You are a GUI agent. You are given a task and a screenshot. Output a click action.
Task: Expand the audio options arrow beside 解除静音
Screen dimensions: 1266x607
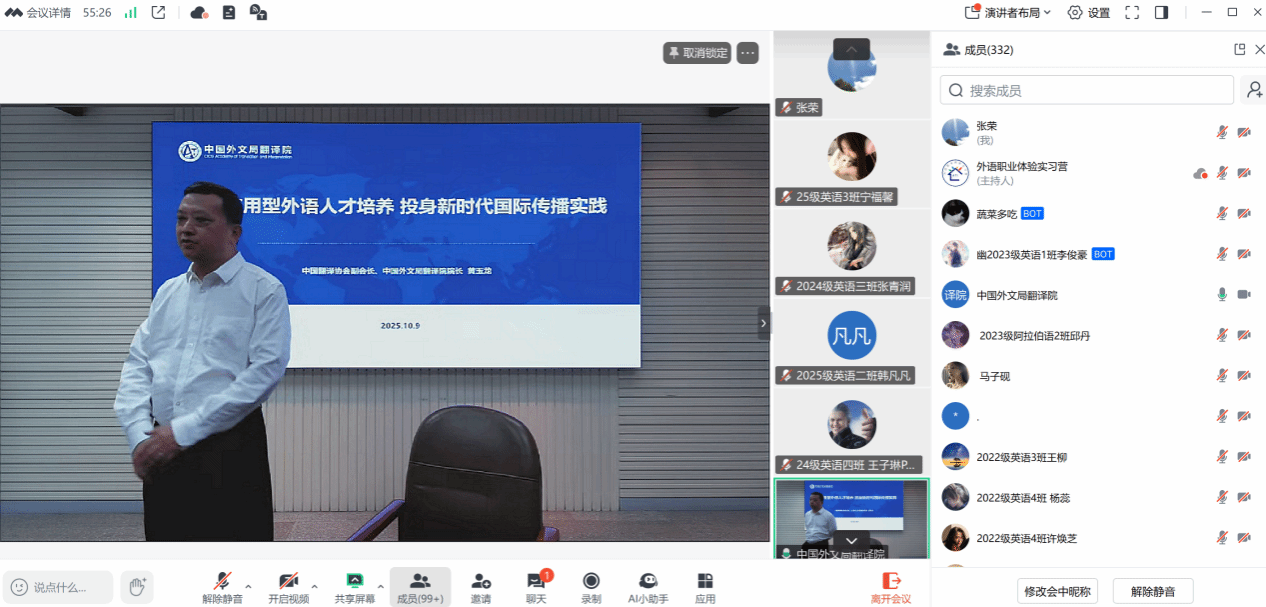click(249, 586)
